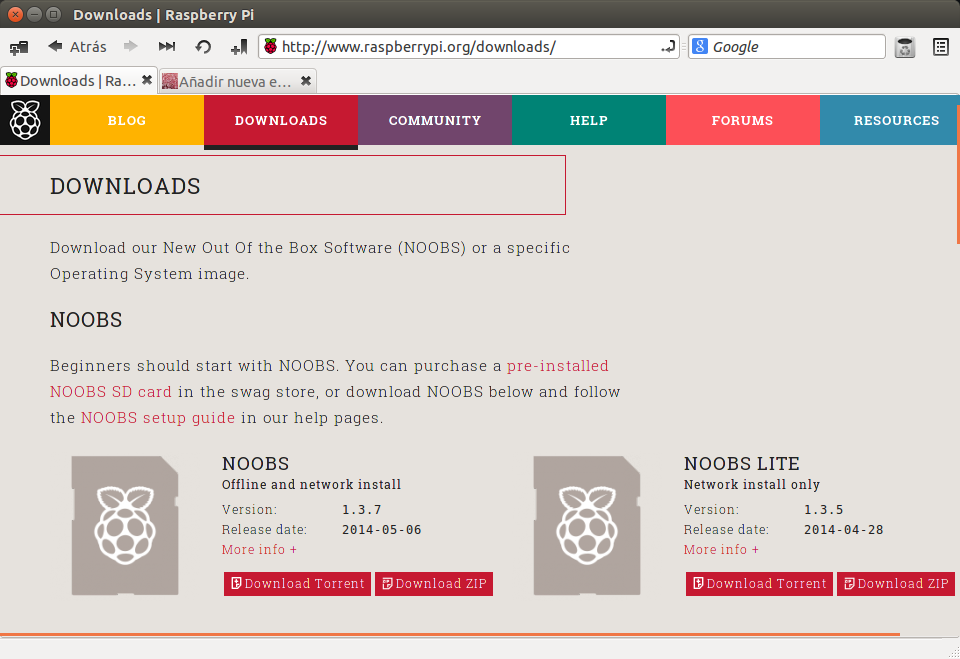Open the COMMUNITY navigation menu item
The height and width of the screenshot is (659, 960).
(434, 121)
